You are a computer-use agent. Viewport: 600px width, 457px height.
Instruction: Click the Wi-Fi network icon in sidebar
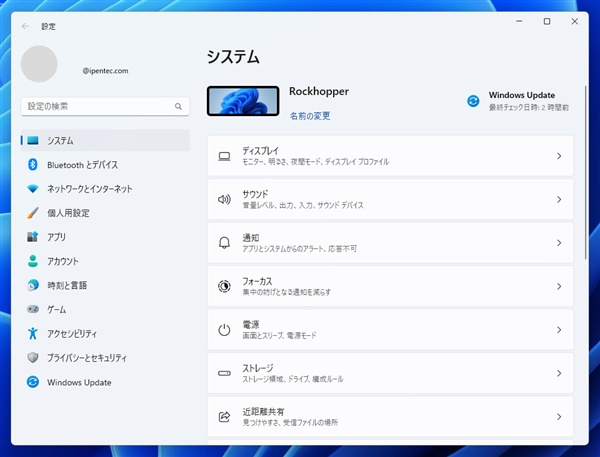click(33, 189)
